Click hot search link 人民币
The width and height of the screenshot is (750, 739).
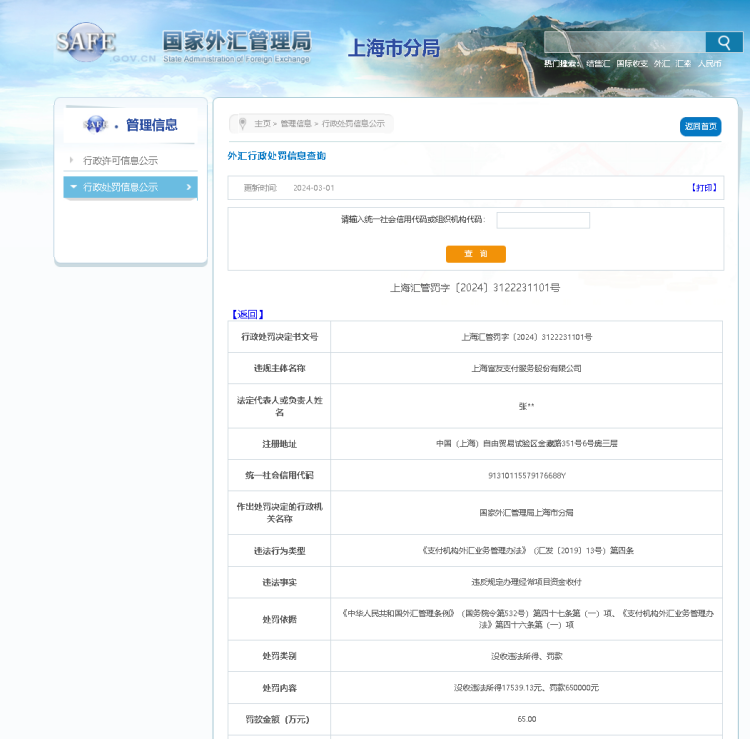pyautogui.click(x=709, y=64)
